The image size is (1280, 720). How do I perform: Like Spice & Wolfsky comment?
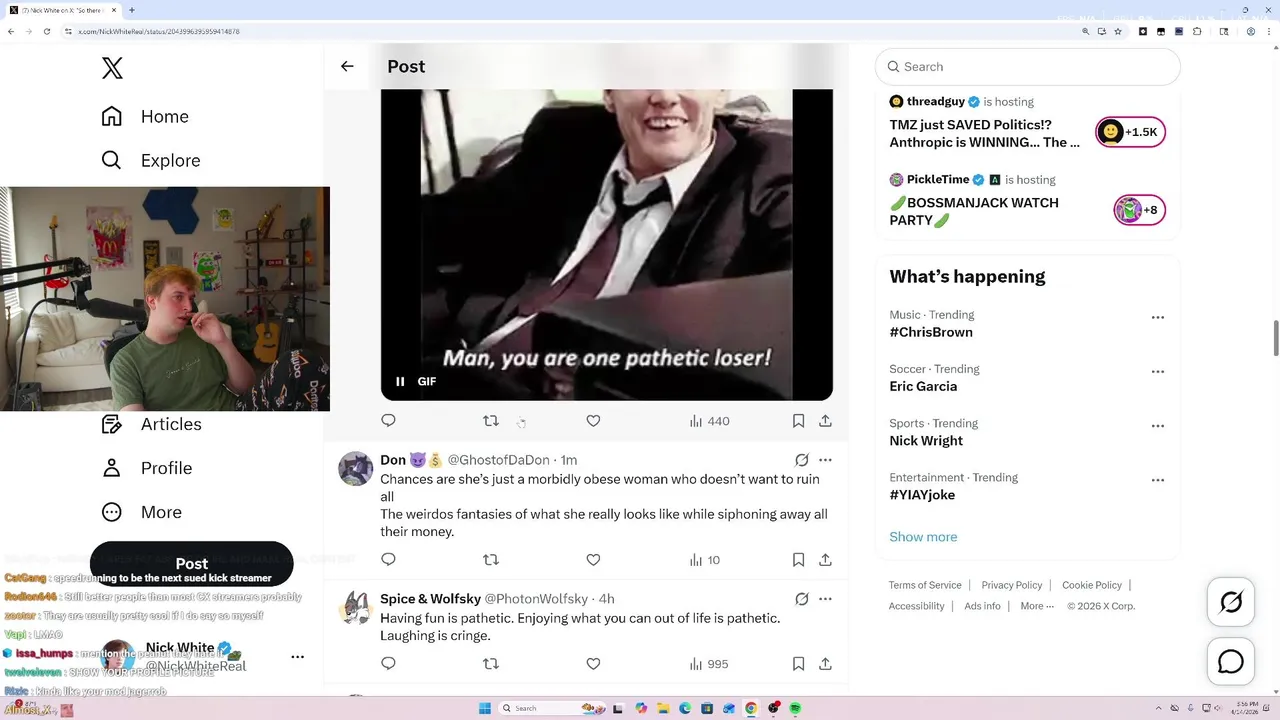point(593,664)
